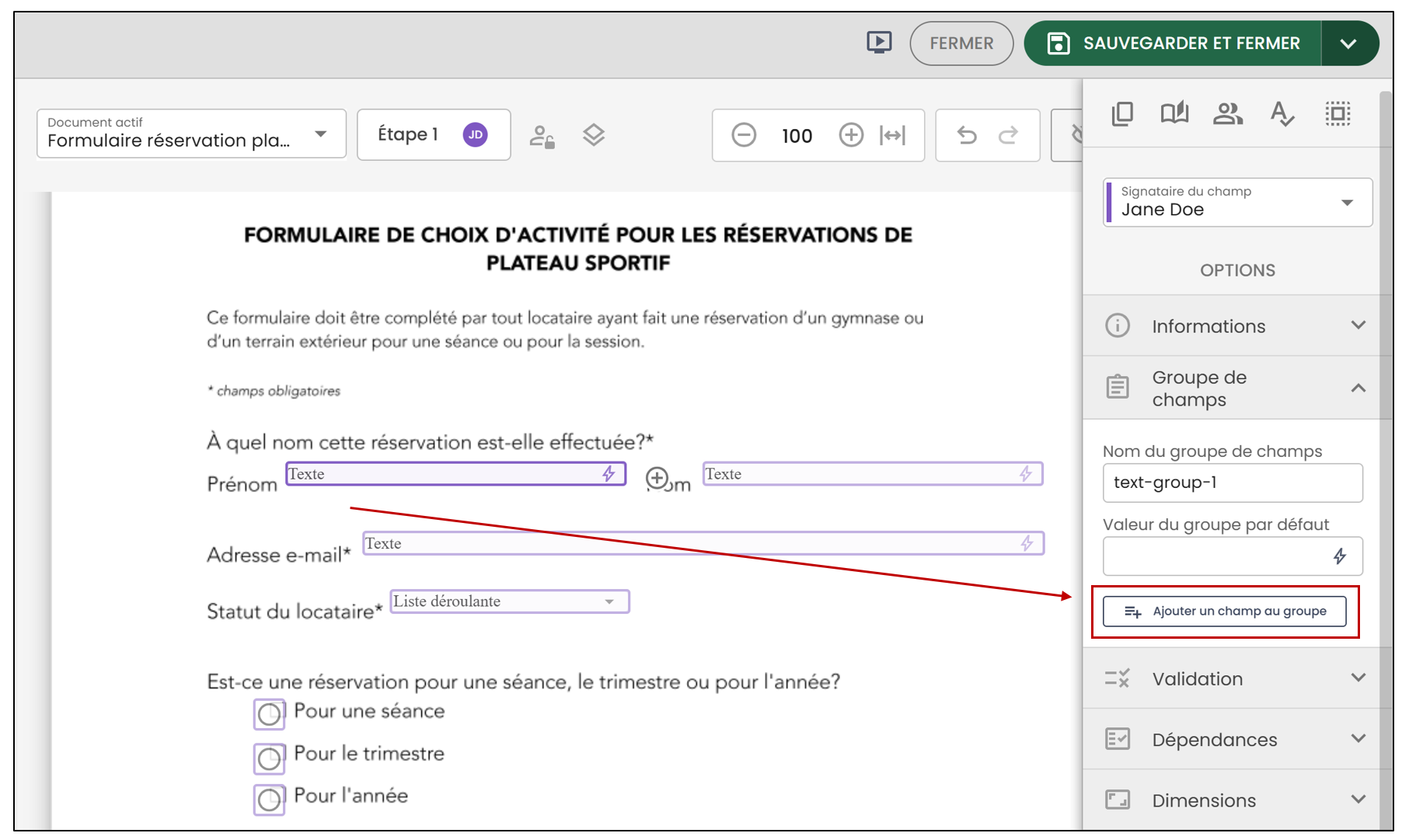Open the Signataire du champ dropdown

pyautogui.click(x=1237, y=202)
